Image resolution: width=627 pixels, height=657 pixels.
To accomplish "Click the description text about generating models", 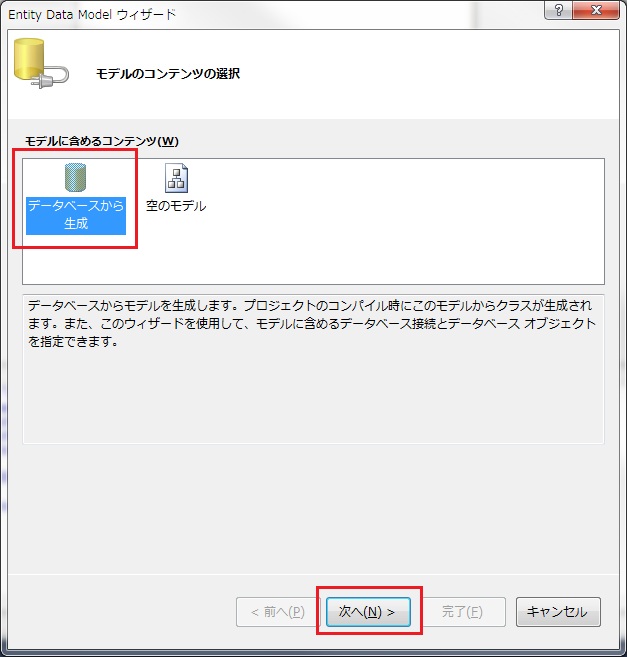I will tap(311, 323).
